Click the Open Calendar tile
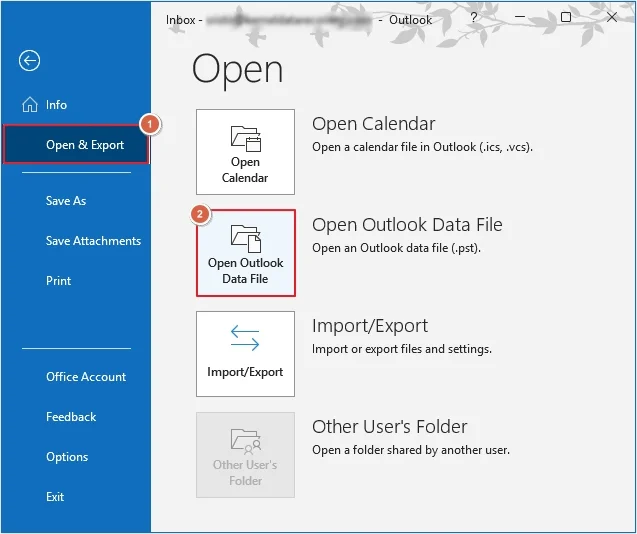This screenshot has height=534, width=637. (245, 152)
